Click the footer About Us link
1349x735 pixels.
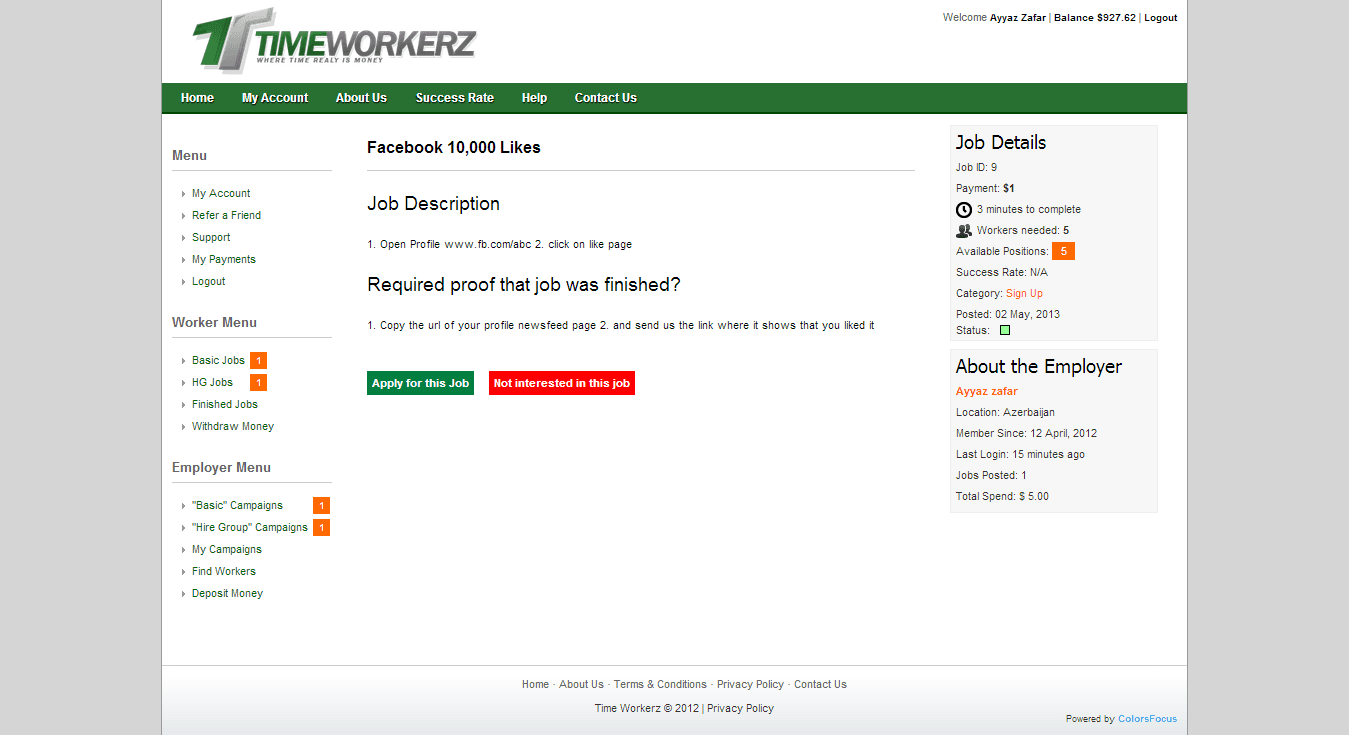581,685
